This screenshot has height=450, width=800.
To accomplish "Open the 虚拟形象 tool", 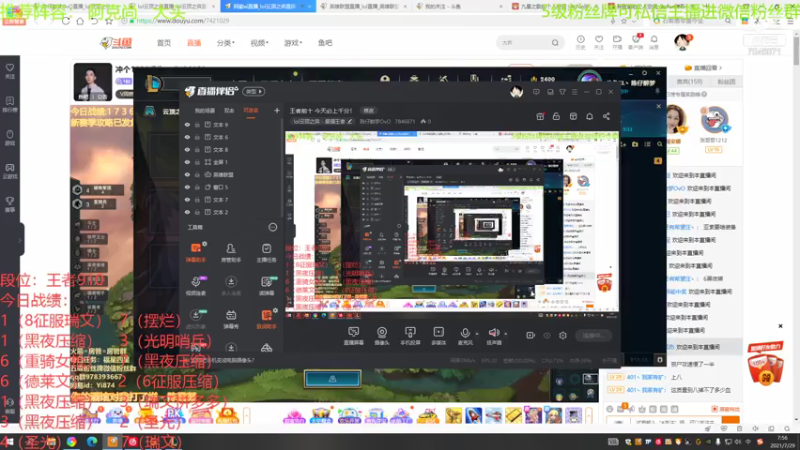I will point(196,319).
